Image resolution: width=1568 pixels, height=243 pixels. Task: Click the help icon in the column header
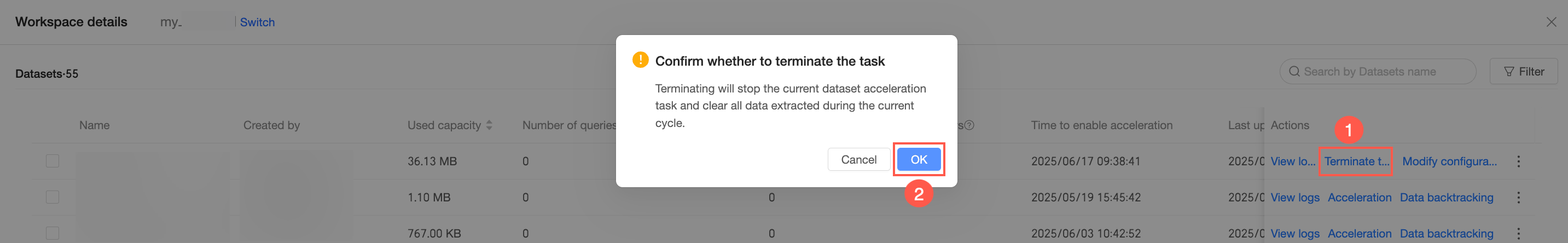tap(969, 125)
